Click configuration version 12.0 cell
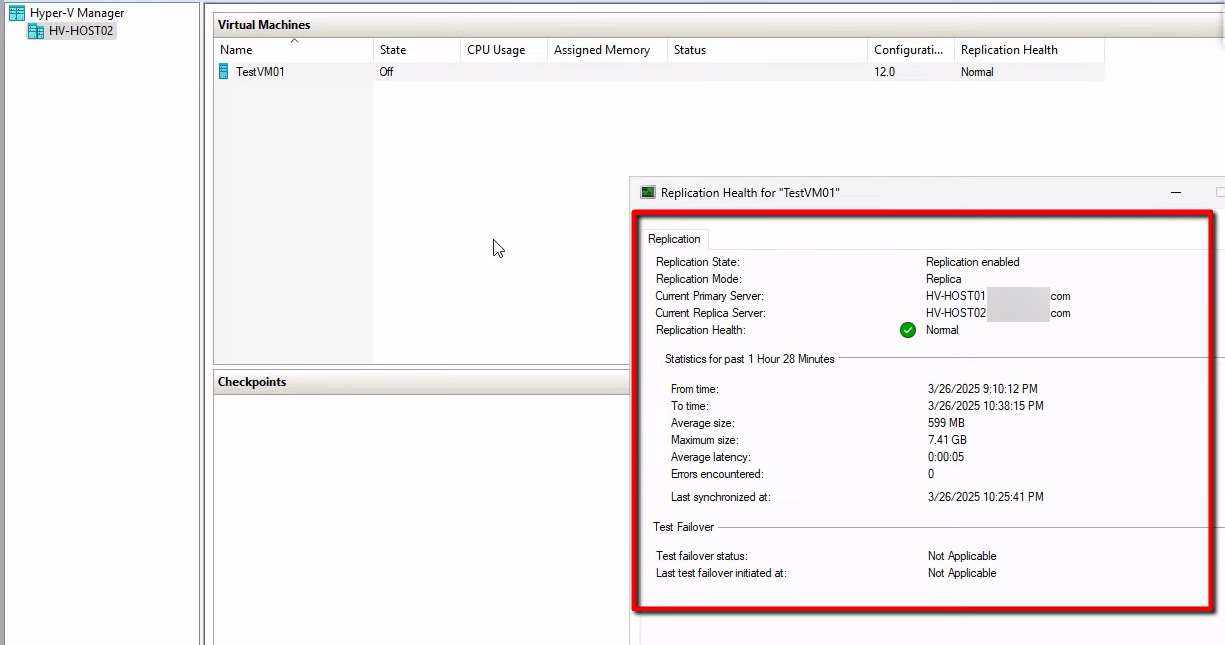The width and height of the screenshot is (1225, 645). [884, 72]
